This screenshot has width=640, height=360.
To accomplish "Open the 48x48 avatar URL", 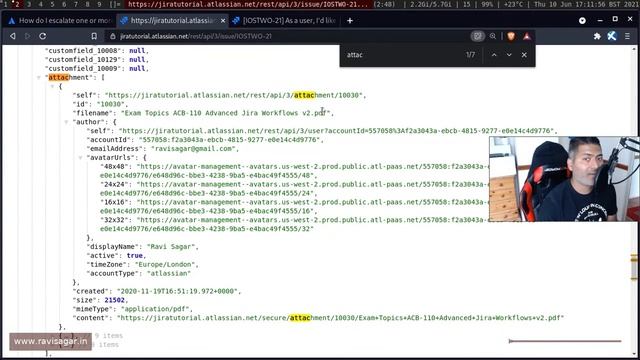I will [294, 171].
